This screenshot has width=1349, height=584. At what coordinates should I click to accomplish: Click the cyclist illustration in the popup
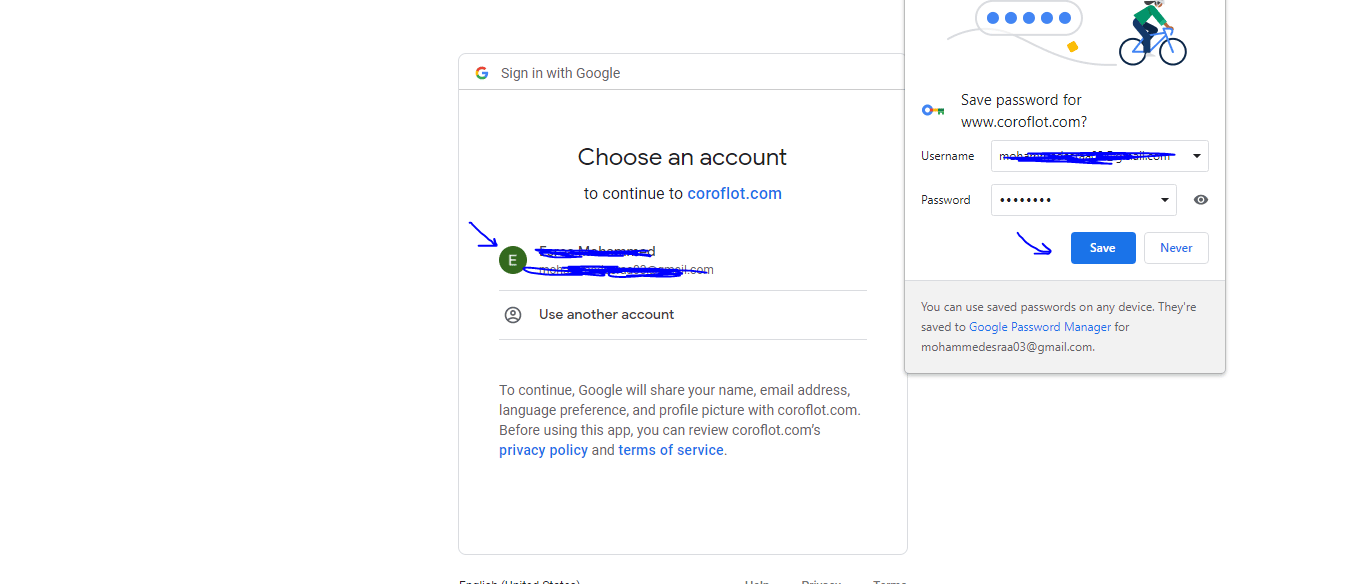click(x=1153, y=34)
